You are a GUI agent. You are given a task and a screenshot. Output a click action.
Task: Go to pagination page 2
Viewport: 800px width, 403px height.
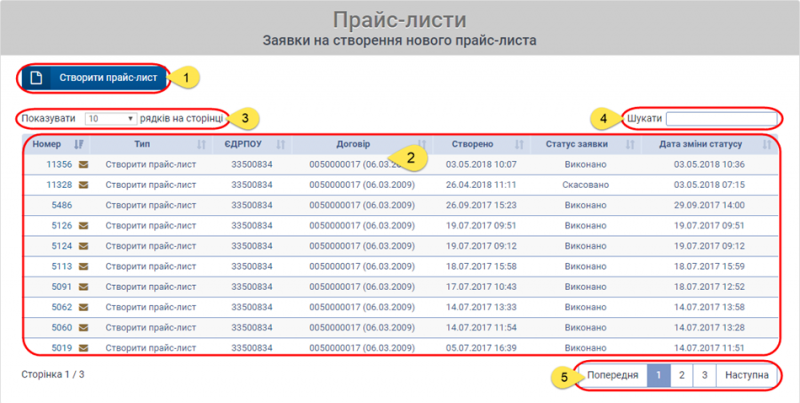[x=682, y=375]
